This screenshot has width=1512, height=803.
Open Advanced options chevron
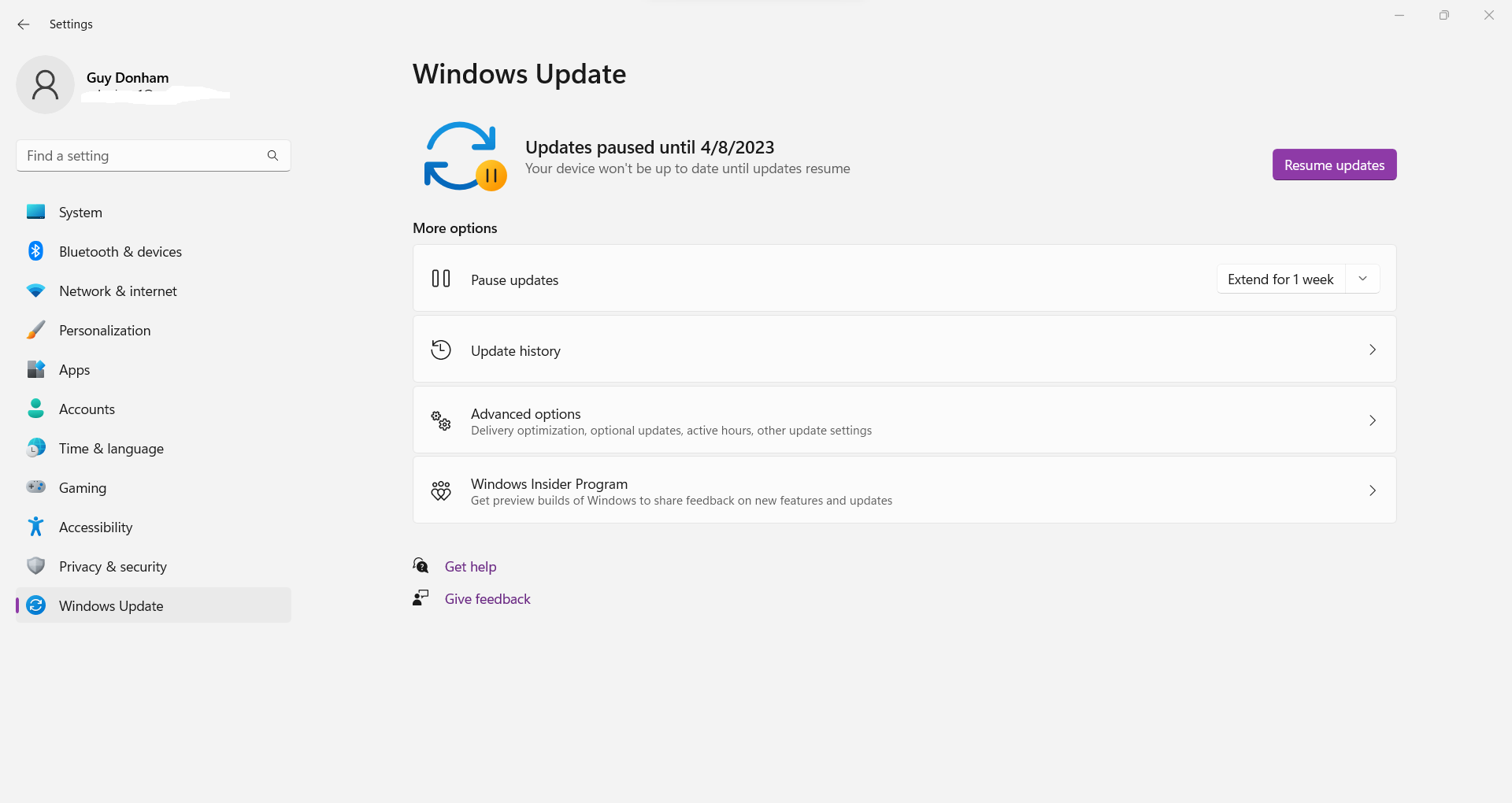click(x=1372, y=420)
